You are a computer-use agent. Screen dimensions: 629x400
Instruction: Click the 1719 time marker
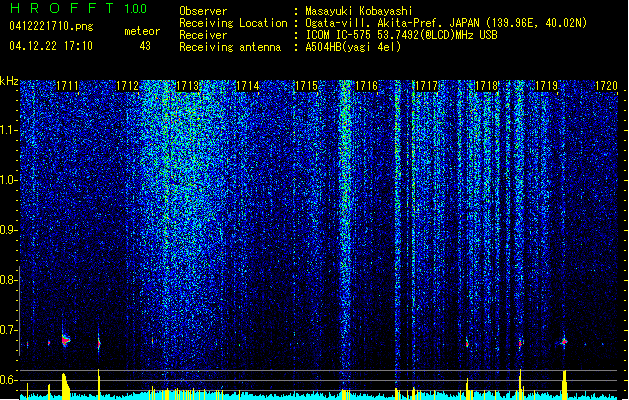tap(546, 86)
